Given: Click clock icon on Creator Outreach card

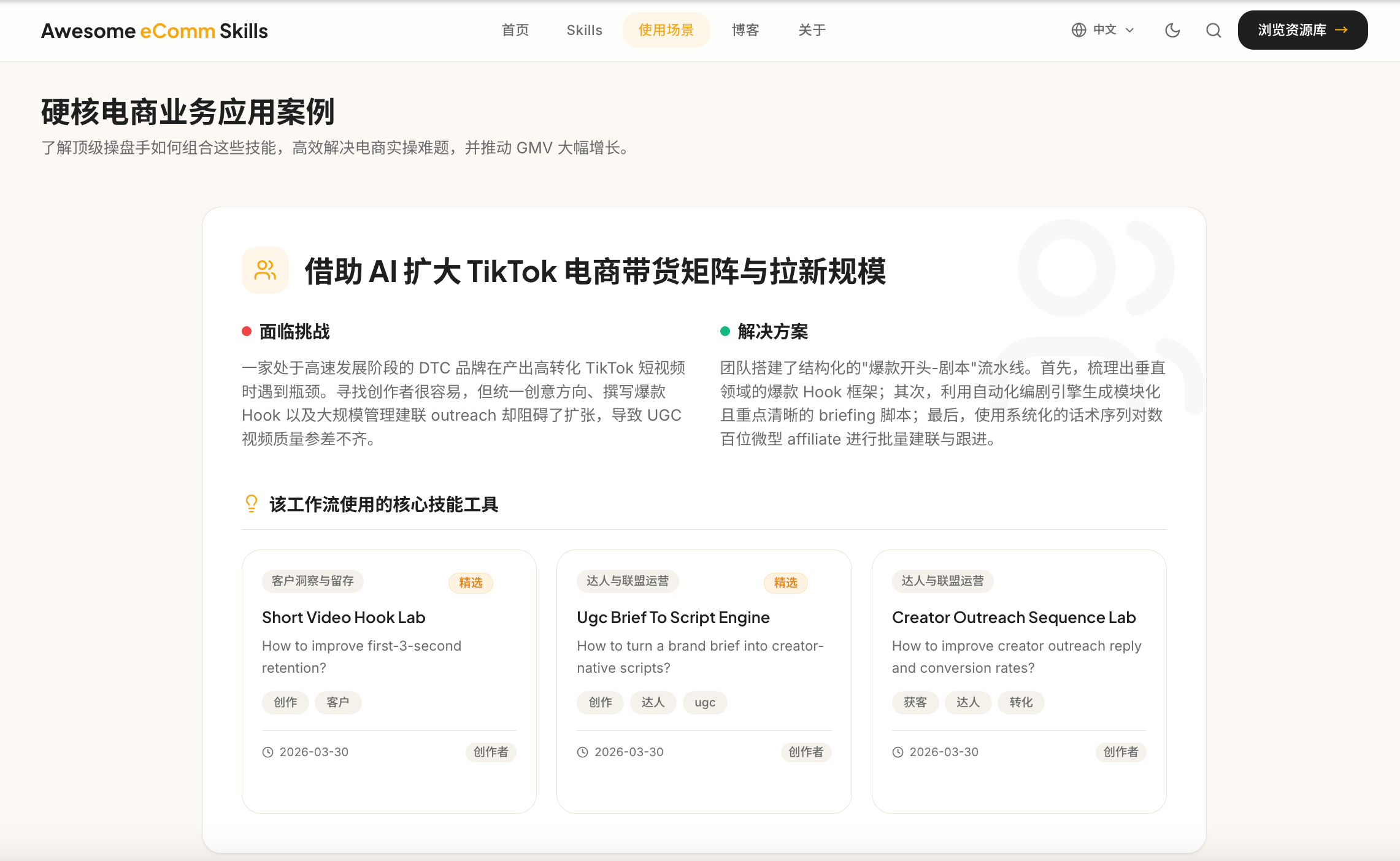Looking at the screenshot, I should [898, 752].
